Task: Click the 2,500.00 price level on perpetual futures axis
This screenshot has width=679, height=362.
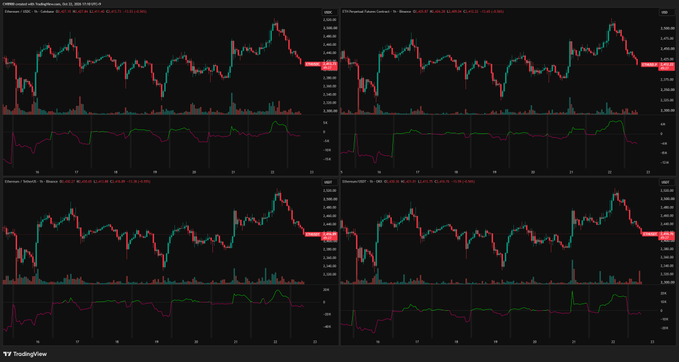Action: pyautogui.click(x=667, y=29)
